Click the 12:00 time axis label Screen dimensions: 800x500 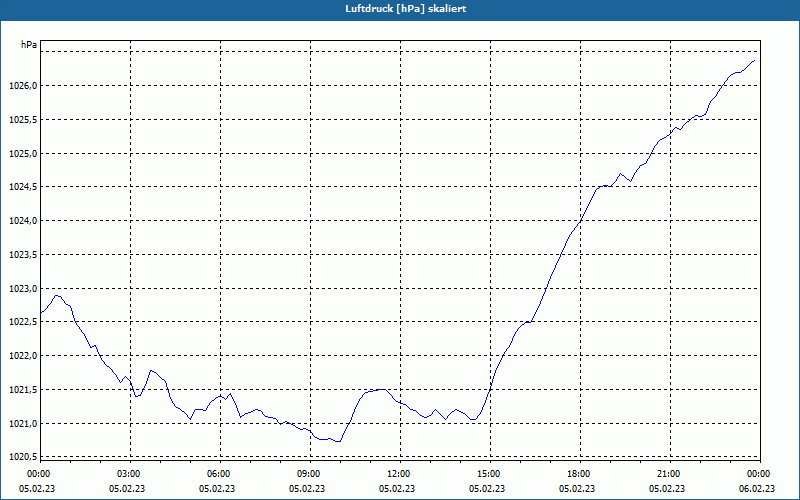[397, 474]
